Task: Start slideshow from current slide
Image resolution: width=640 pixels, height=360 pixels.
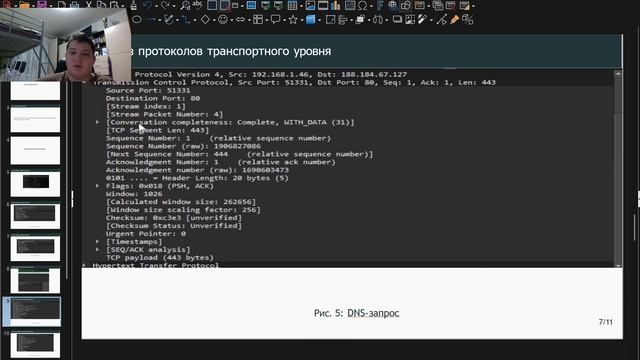Action: (278, 5)
